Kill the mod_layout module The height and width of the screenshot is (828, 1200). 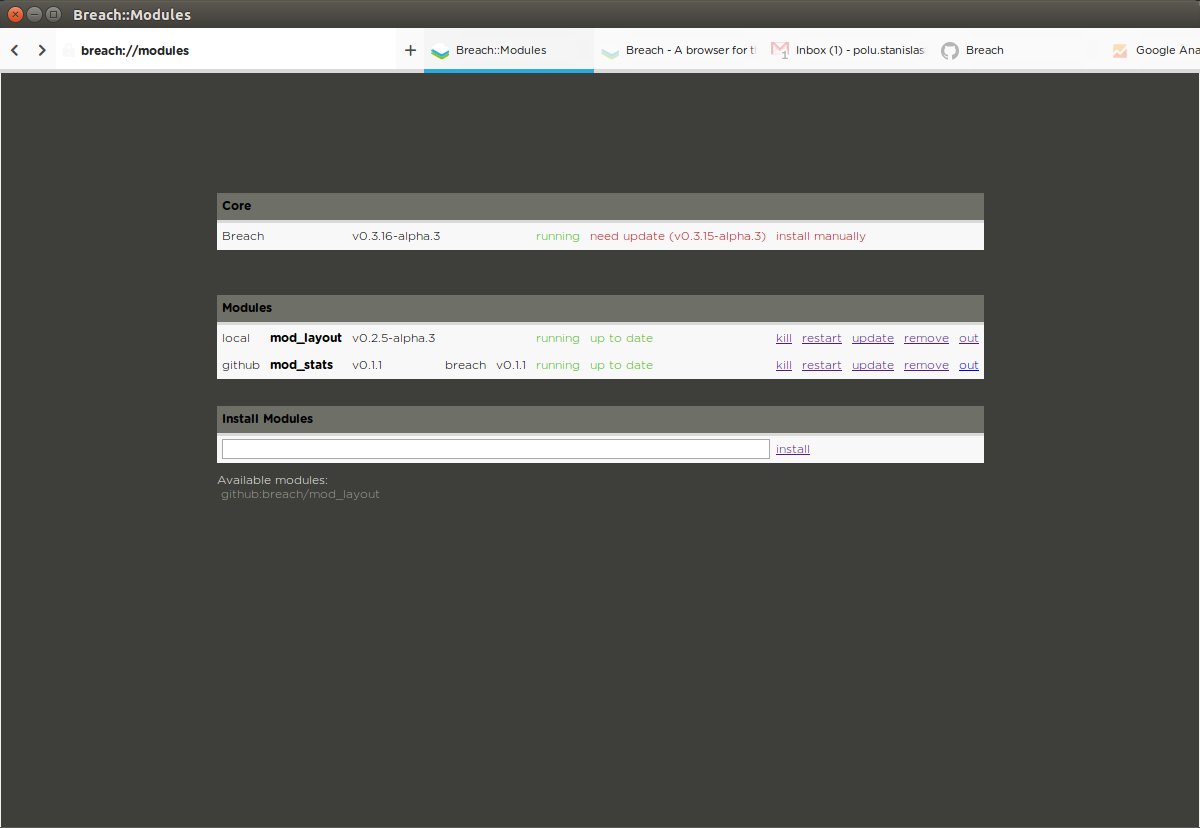[784, 338]
